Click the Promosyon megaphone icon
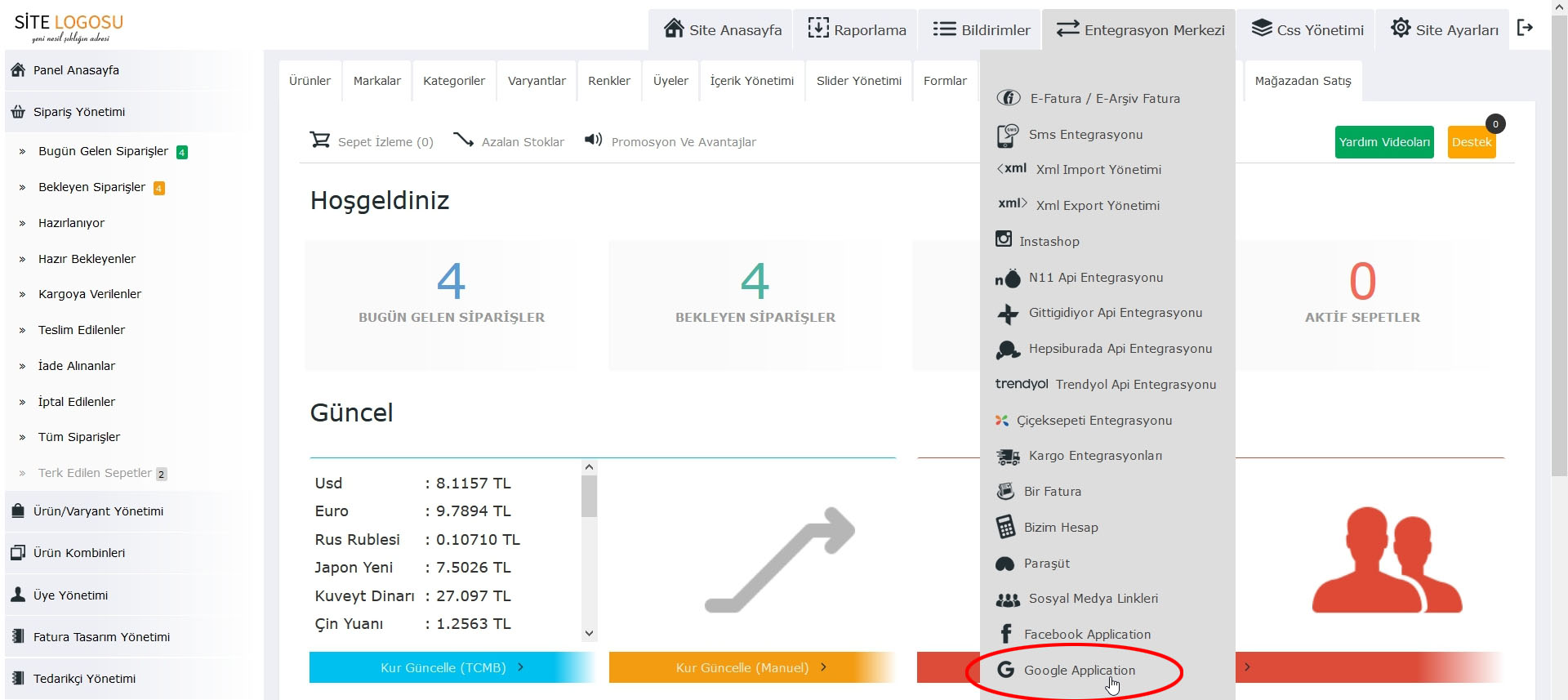The width and height of the screenshot is (1568, 700). [x=594, y=140]
